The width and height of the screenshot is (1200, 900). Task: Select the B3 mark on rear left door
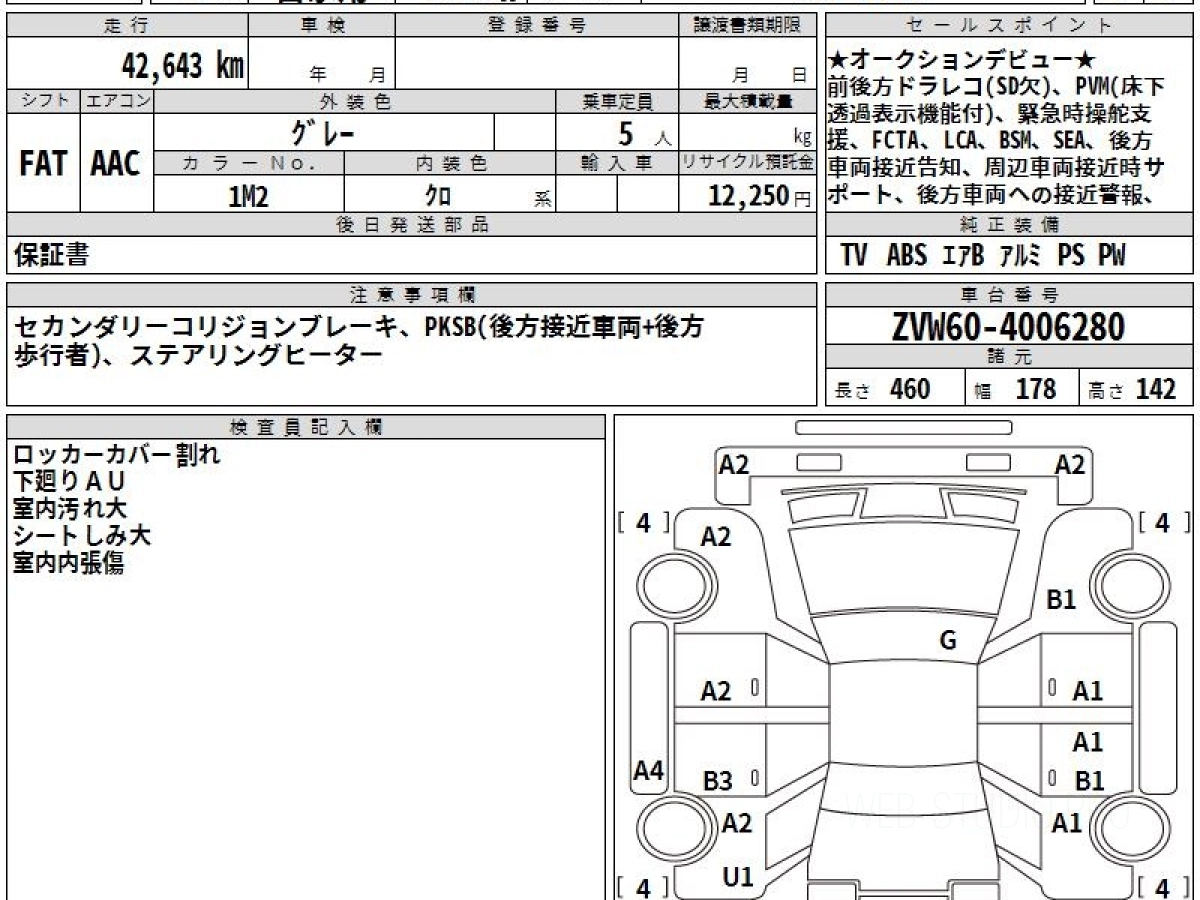[717, 782]
